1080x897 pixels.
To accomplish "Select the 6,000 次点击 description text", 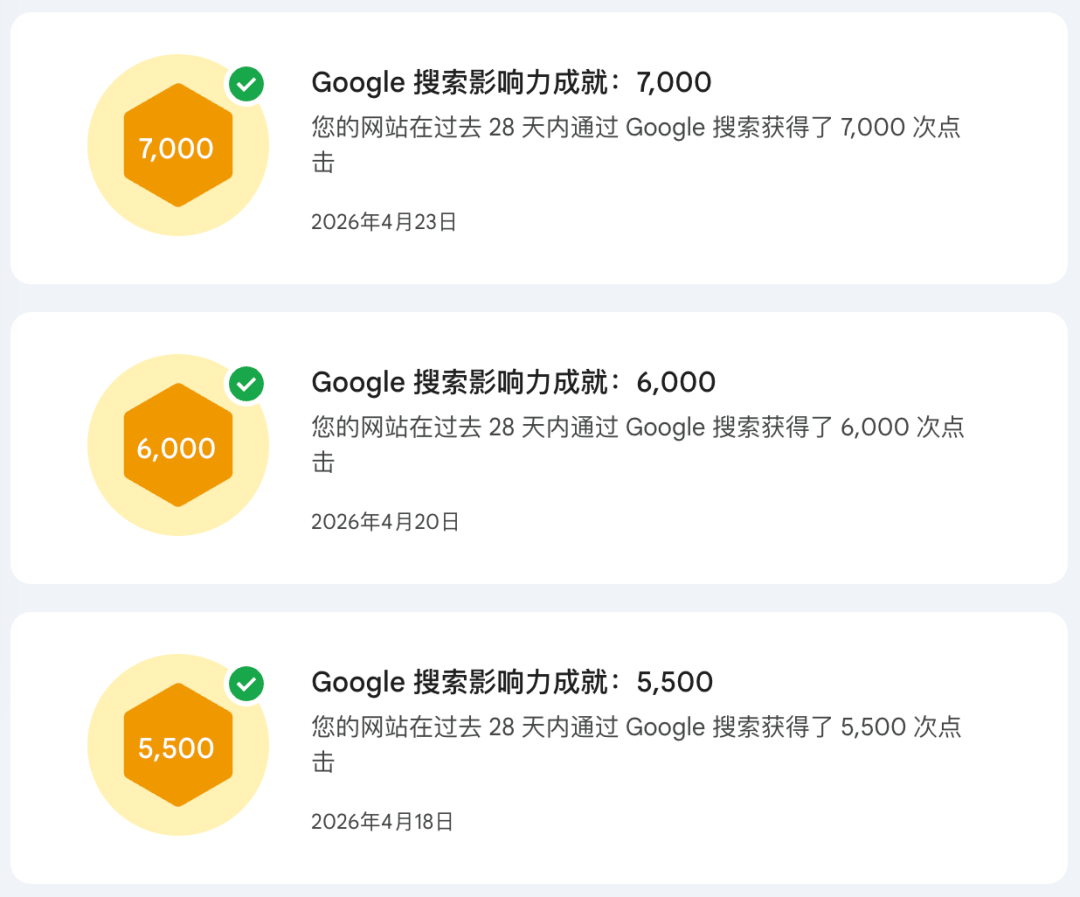I will 638,444.
